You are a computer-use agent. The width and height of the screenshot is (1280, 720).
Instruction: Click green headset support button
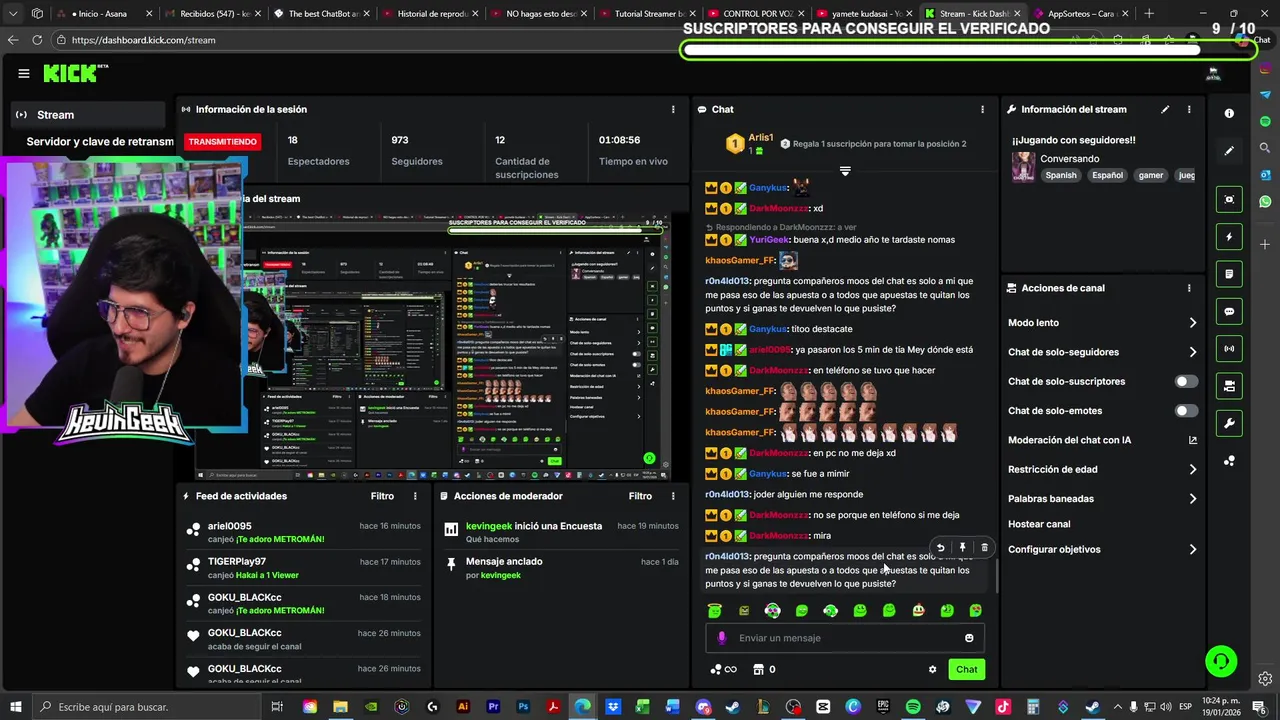tap(1220, 661)
